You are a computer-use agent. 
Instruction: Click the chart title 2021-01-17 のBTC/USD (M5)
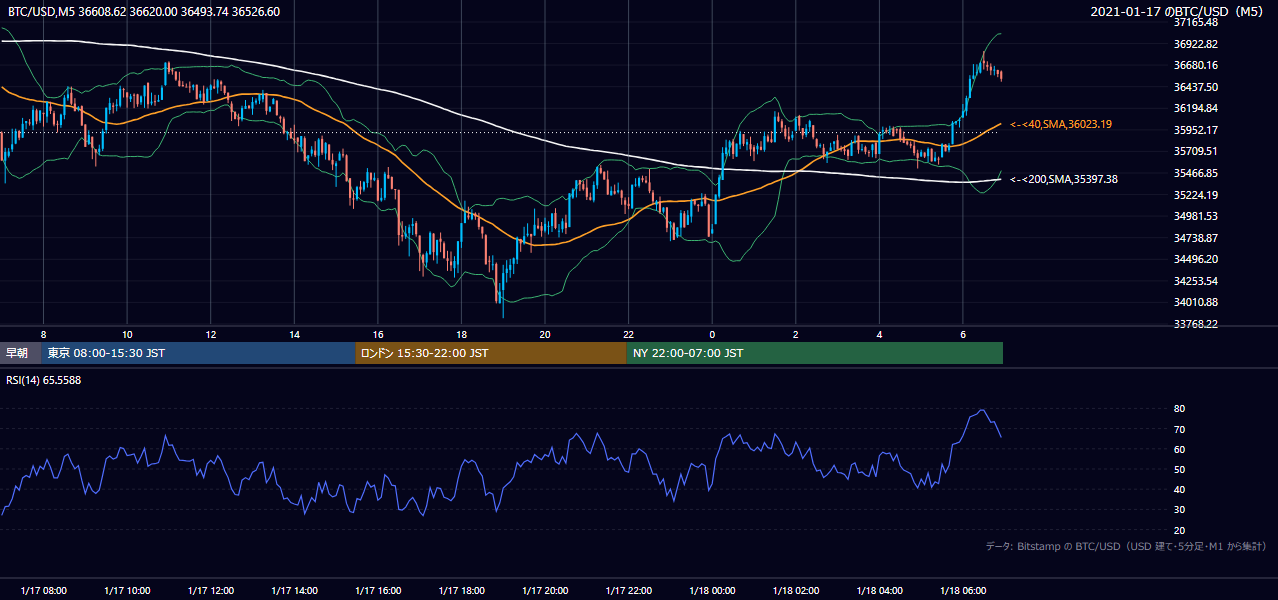click(x=1179, y=12)
